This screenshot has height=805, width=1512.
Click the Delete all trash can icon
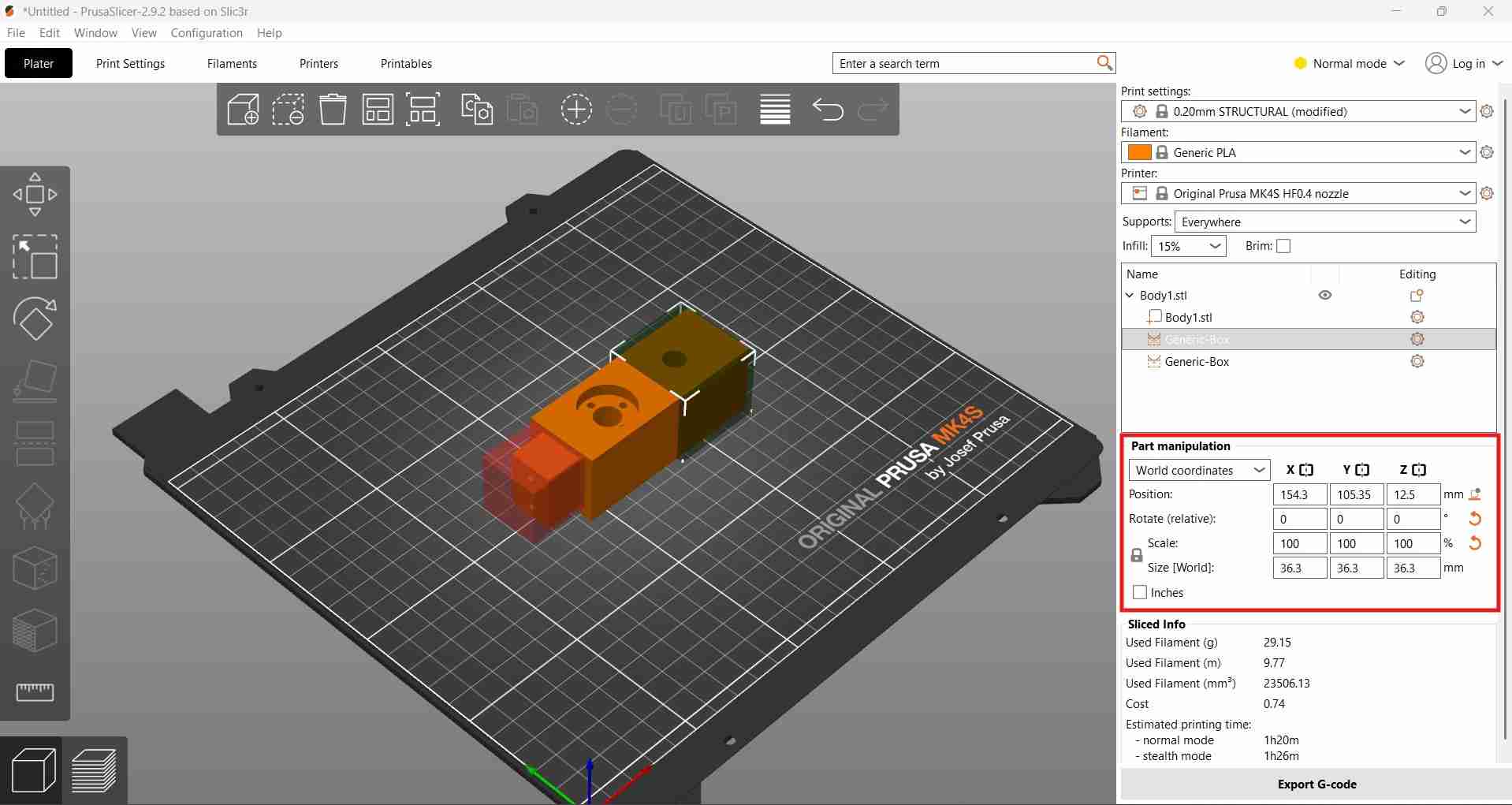(x=333, y=110)
